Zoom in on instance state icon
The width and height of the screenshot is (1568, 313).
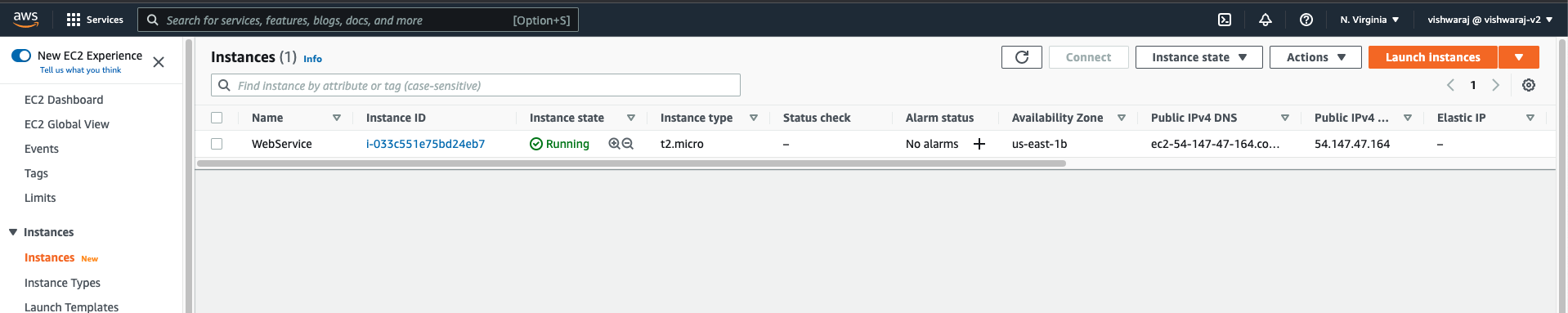[x=615, y=144]
